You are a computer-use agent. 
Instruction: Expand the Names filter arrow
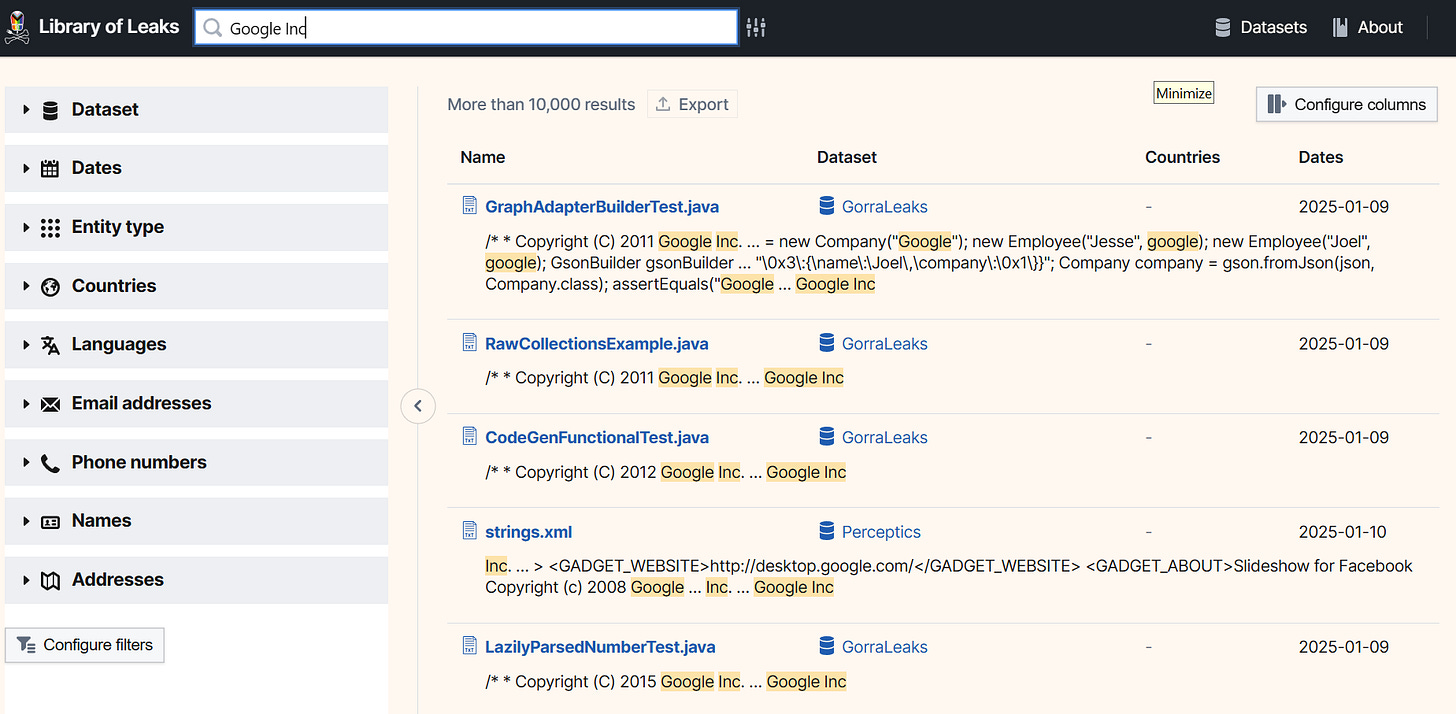click(x=26, y=522)
